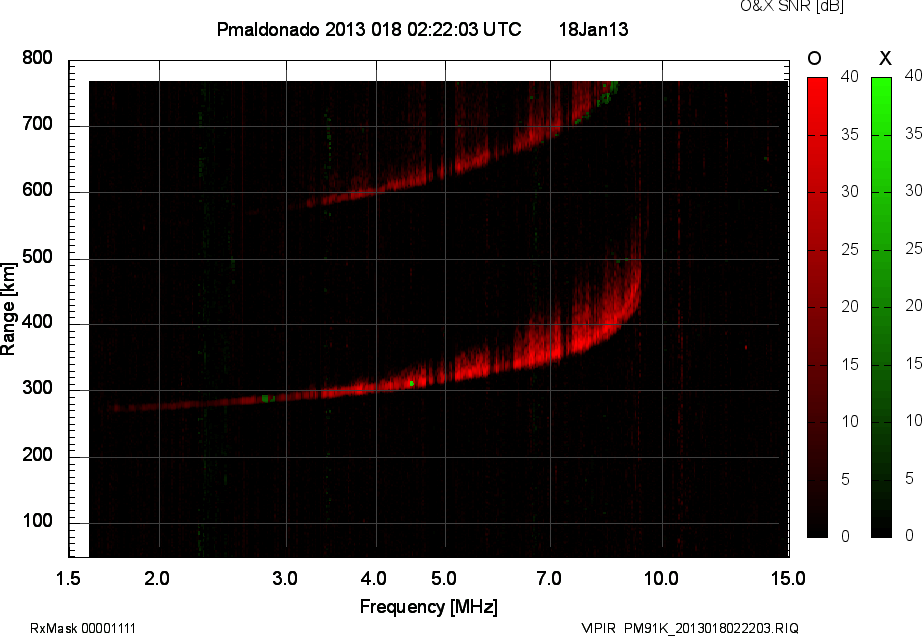This screenshot has width=922, height=636.
Task: Click the 1.5 frequency tick label
Action: 68,578
